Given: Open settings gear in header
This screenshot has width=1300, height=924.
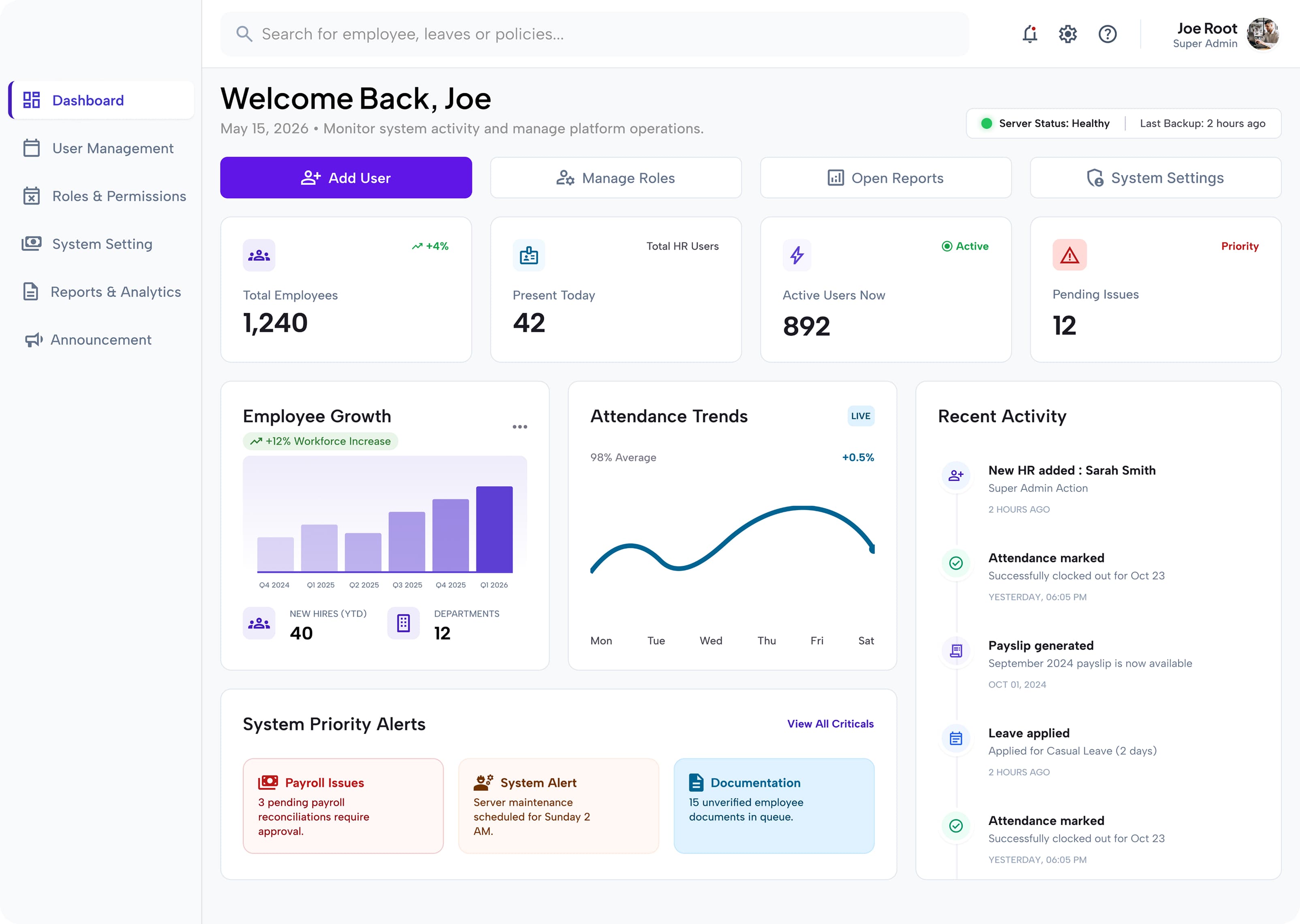Looking at the screenshot, I should coord(1068,34).
